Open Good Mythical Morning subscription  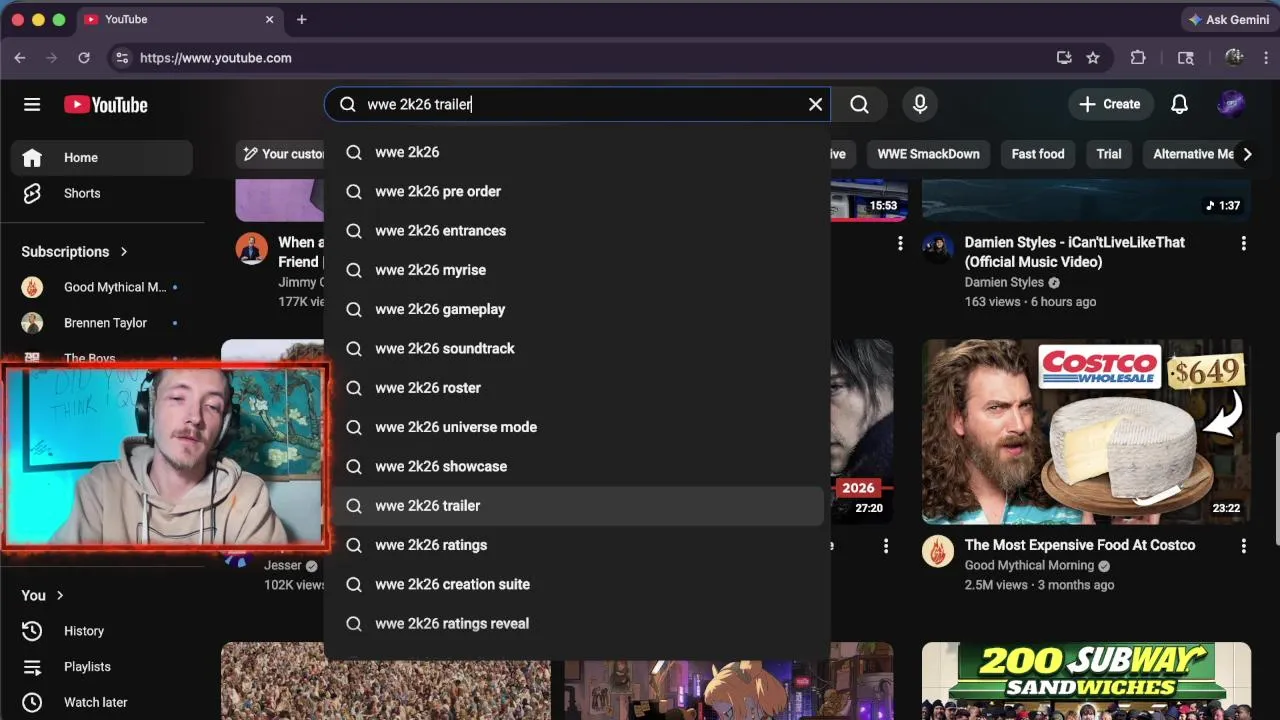tap(101, 287)
